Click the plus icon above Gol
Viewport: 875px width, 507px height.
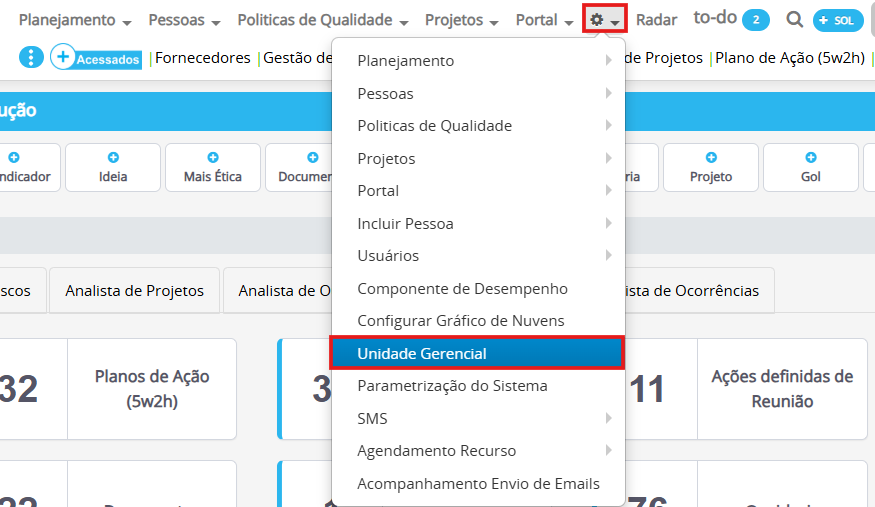pos(811,157)
